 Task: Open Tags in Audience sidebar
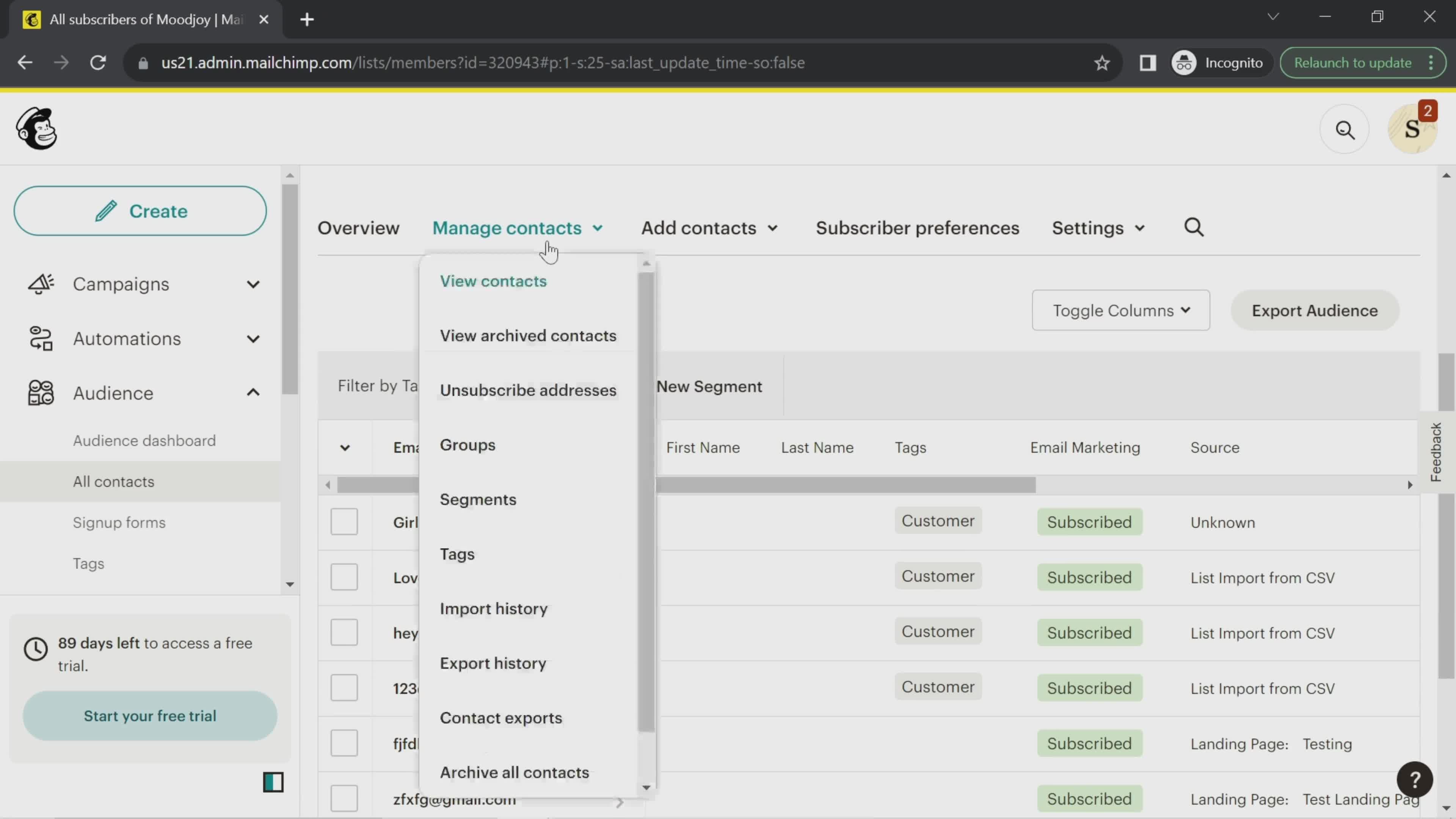tap(88, 564)
